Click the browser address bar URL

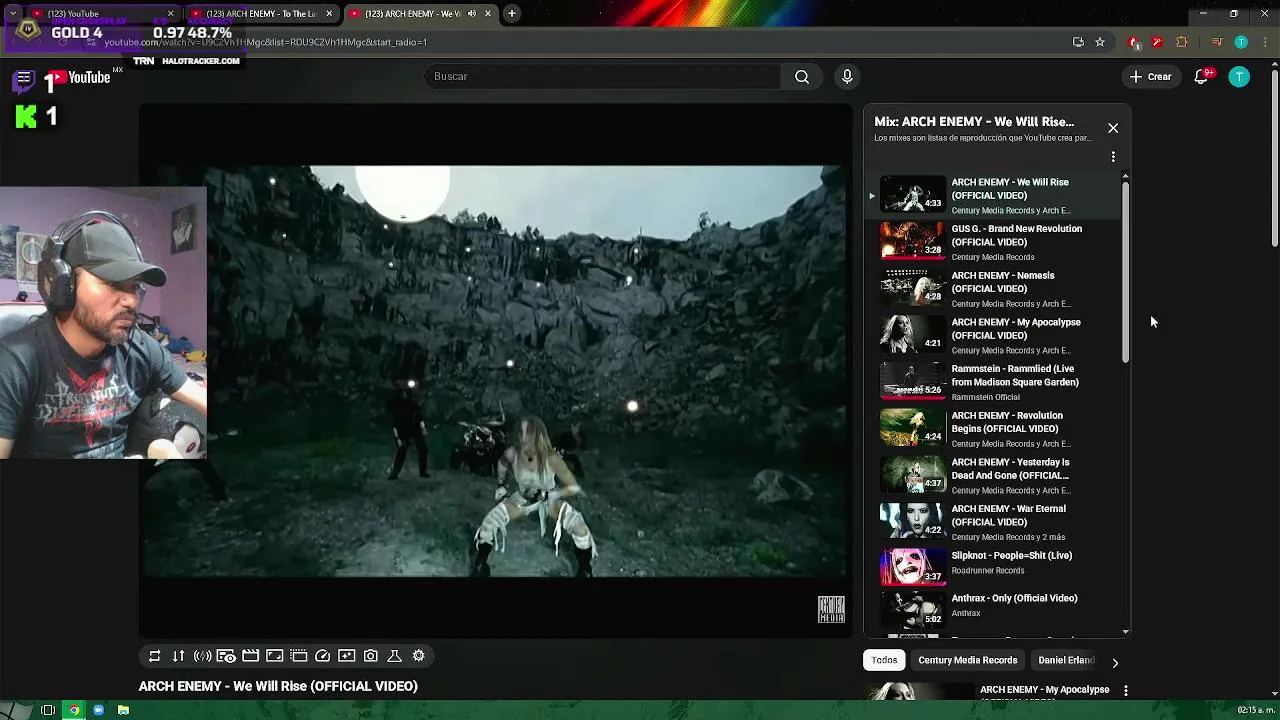(265, 42)
